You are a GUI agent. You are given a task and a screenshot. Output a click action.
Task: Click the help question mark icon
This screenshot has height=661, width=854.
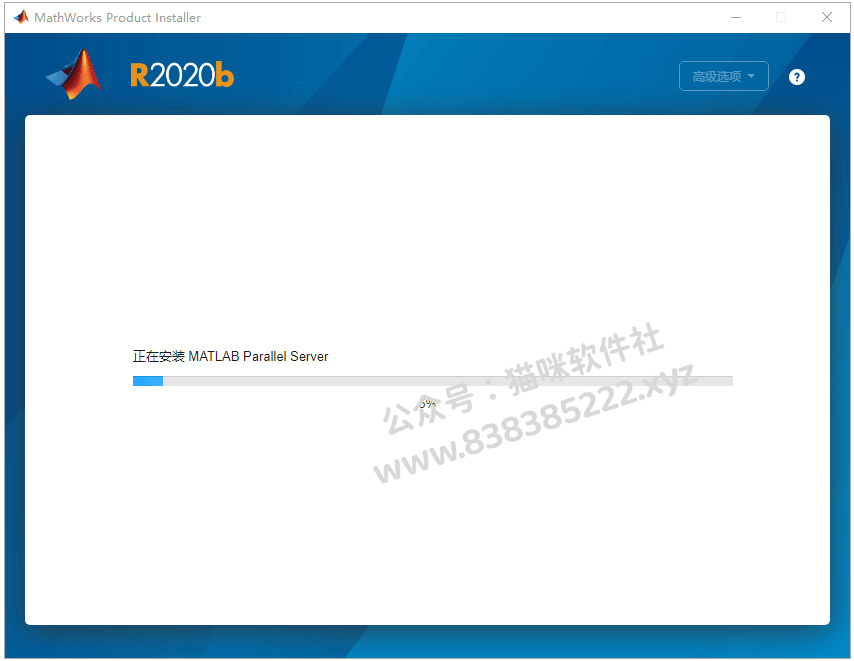click(796, 77)
